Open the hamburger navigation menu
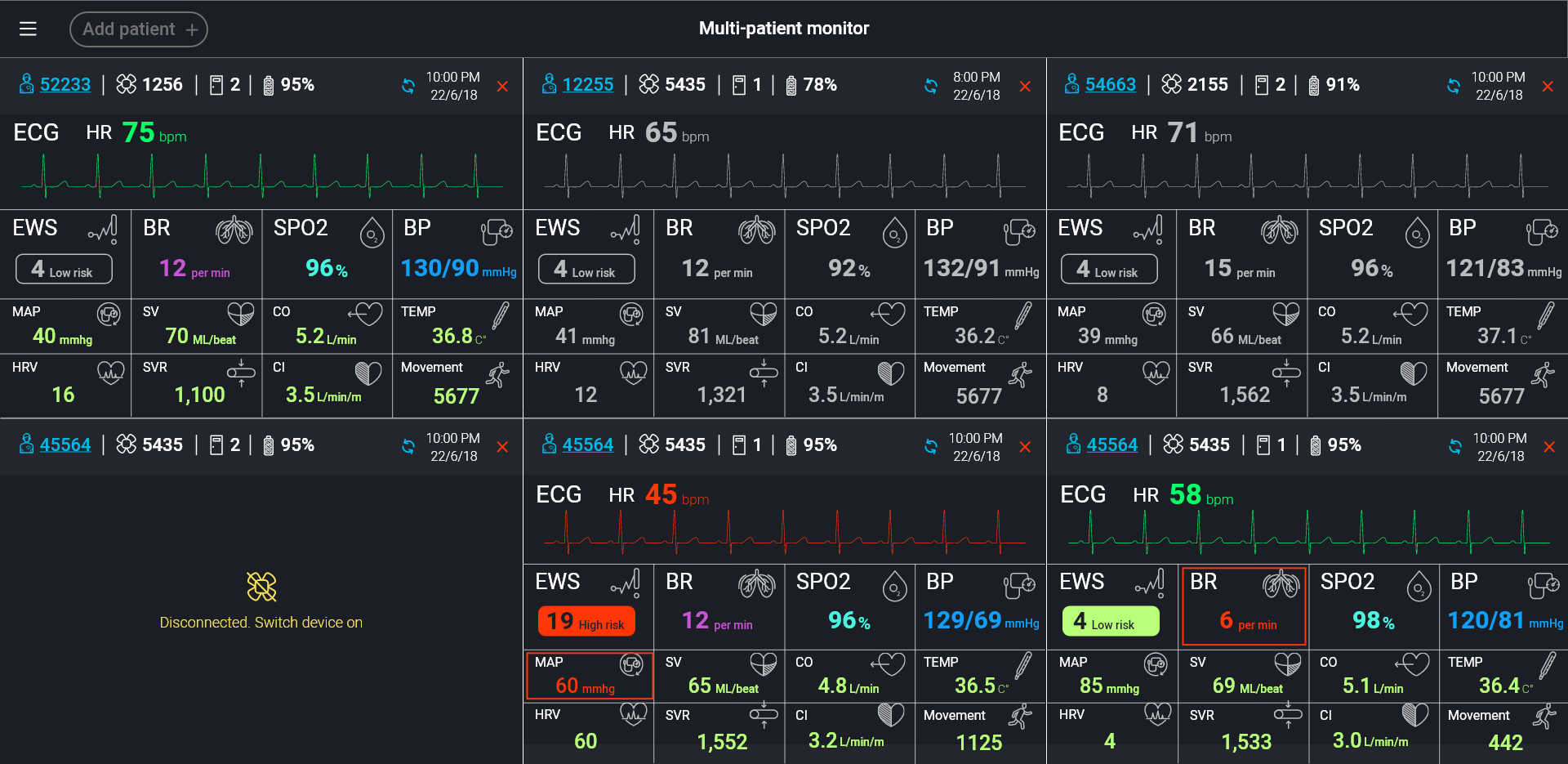The height and width of the screenshot is (764, 1568). 27,29
